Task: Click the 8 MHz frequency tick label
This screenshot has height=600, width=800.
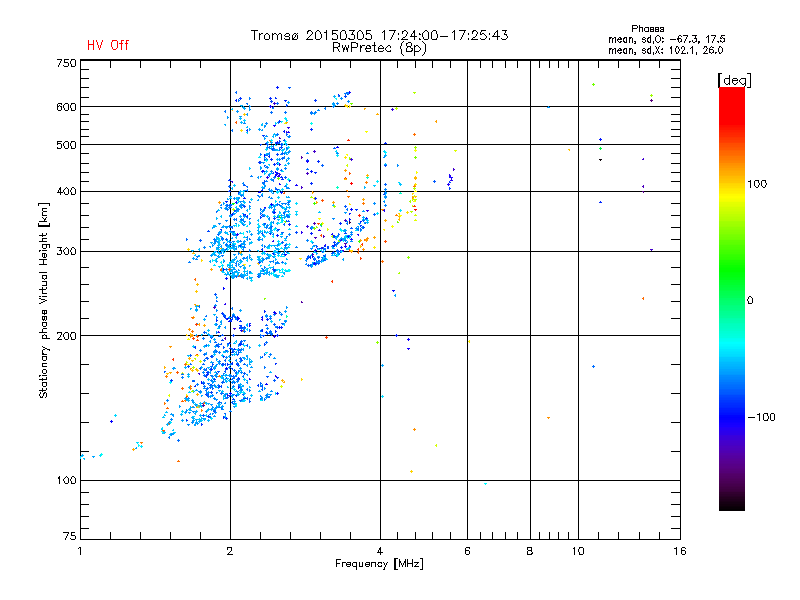Action: (530, 551)
